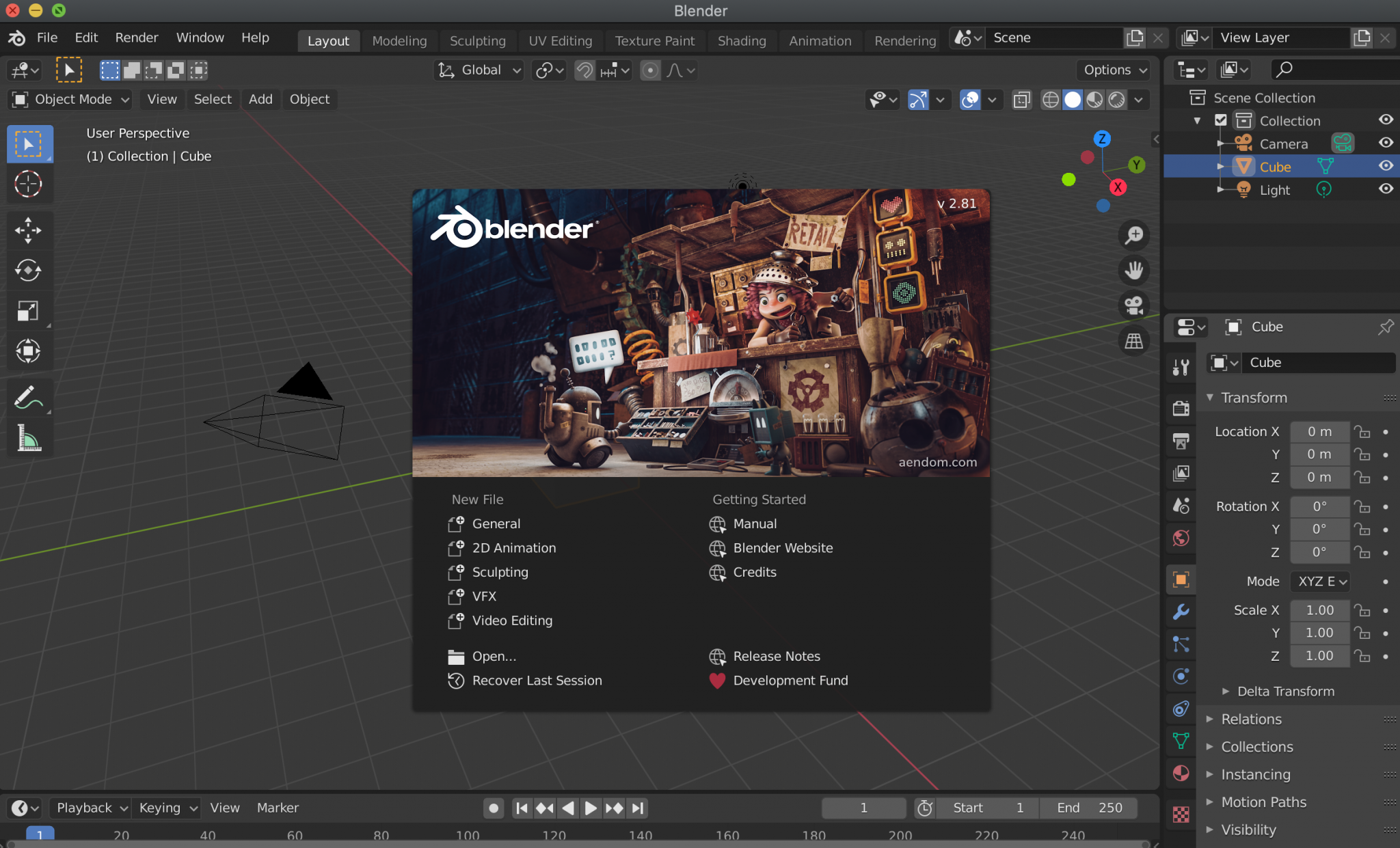Select the Rotate tool
Viewport: 1400px width, 848px height.
click(x=28, y=271)
